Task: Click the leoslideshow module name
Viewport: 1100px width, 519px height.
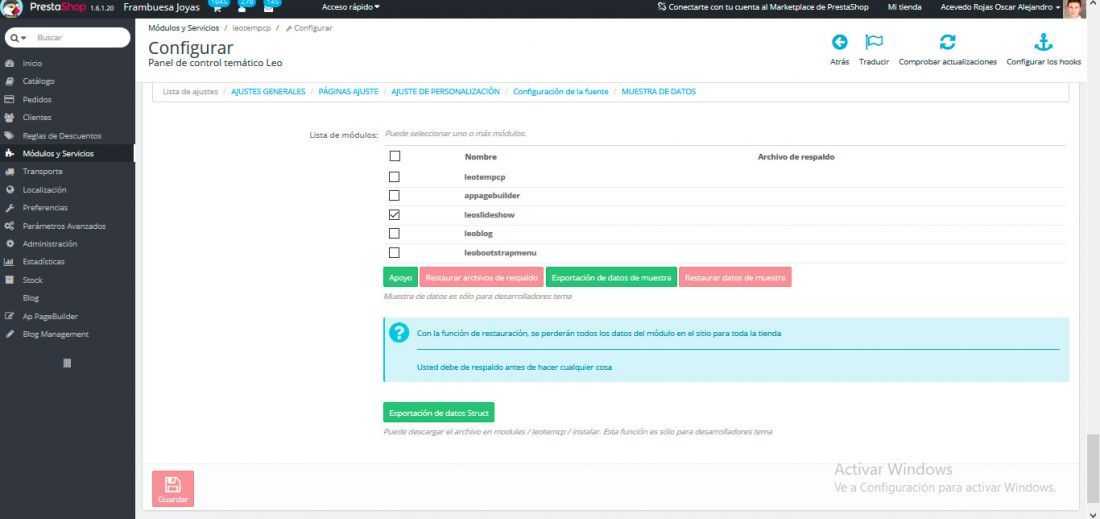Action: 490,215
